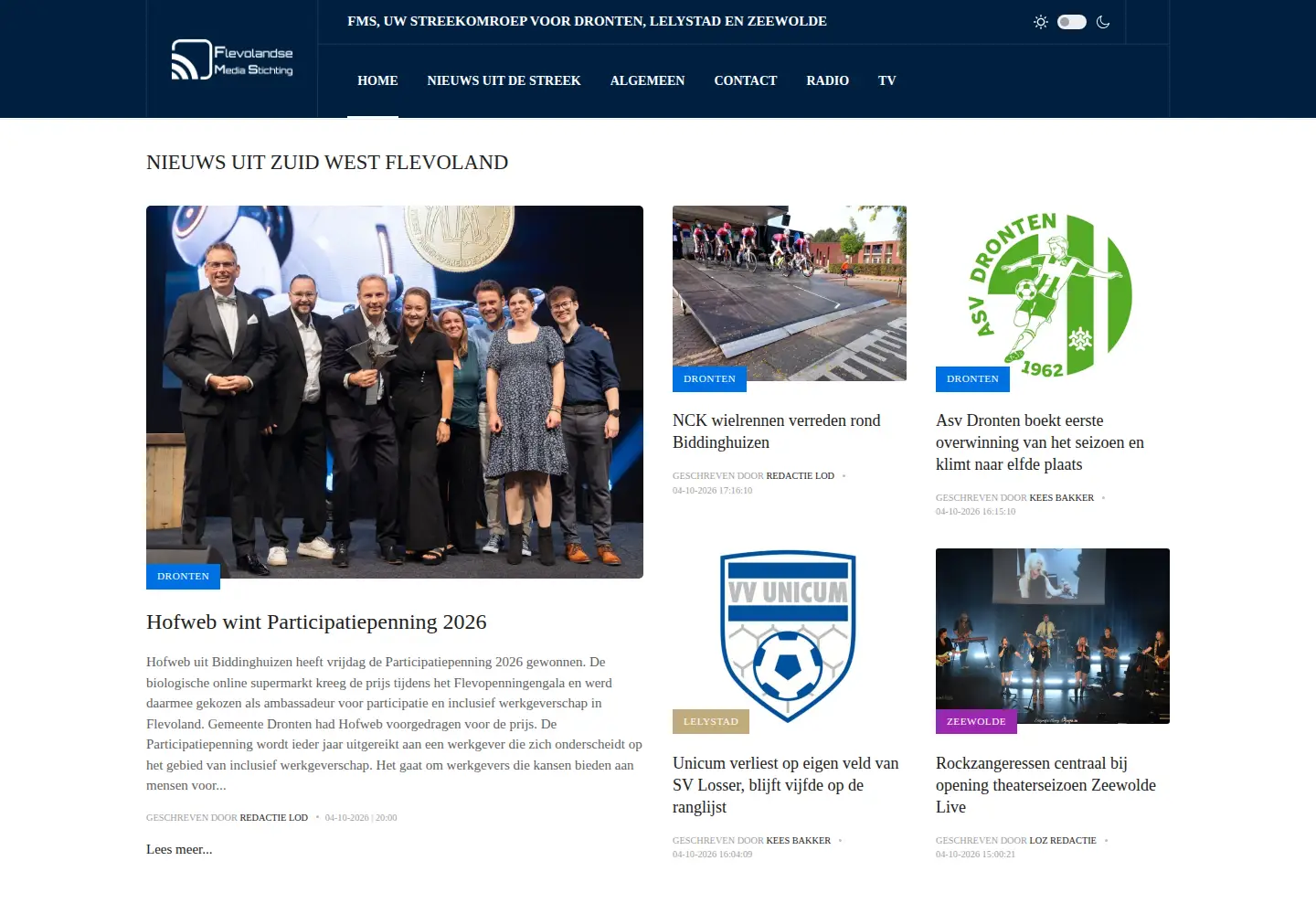Open the TV menu item
Screen dimensions: 1316x914
886,80
